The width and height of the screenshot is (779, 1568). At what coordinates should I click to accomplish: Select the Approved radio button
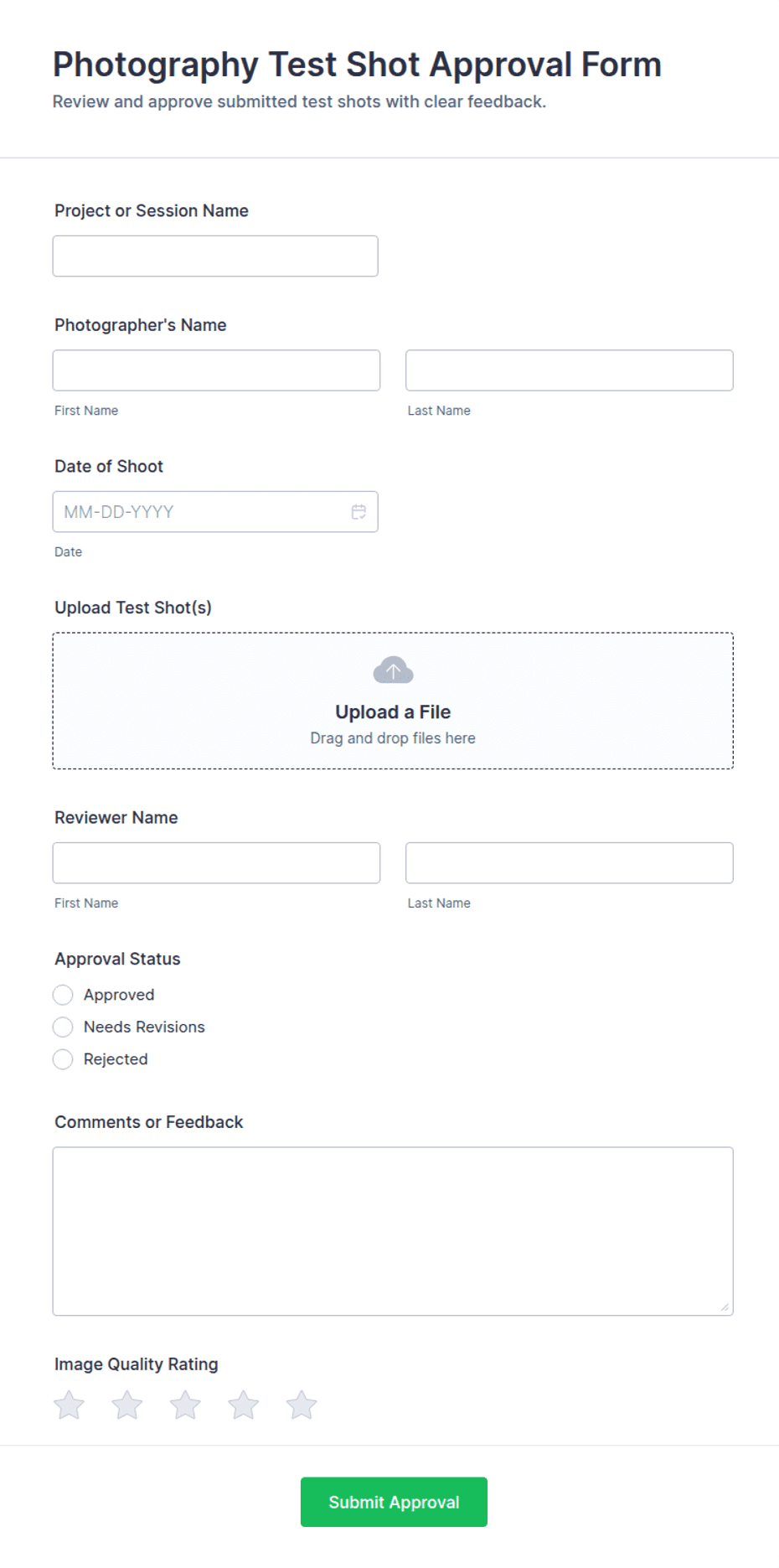click(63, 995)
